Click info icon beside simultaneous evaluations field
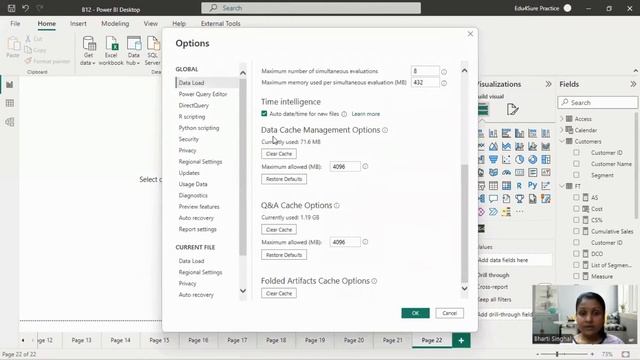Image resolution: width=640 pixels, height=360 pixels. [444, 72]
